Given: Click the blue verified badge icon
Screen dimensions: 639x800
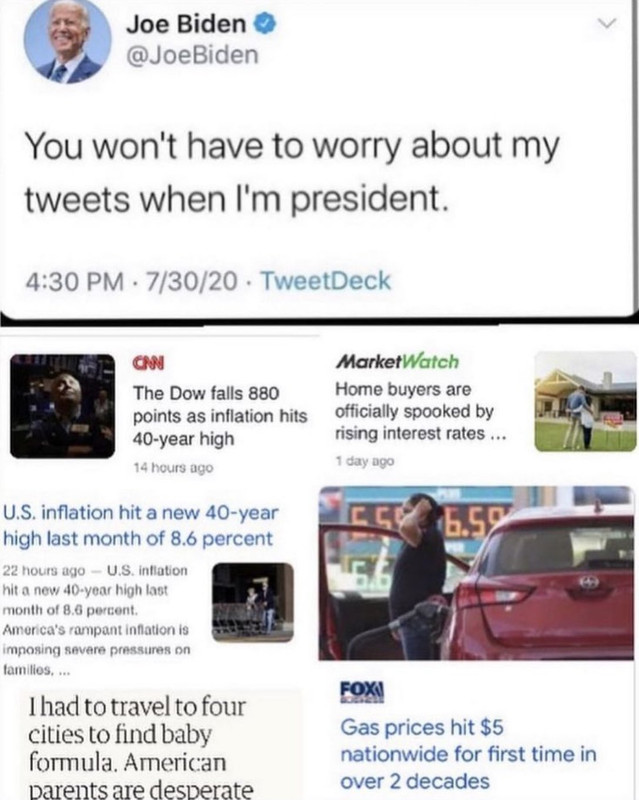Looking at the screenshot, I should pos(265,23).
